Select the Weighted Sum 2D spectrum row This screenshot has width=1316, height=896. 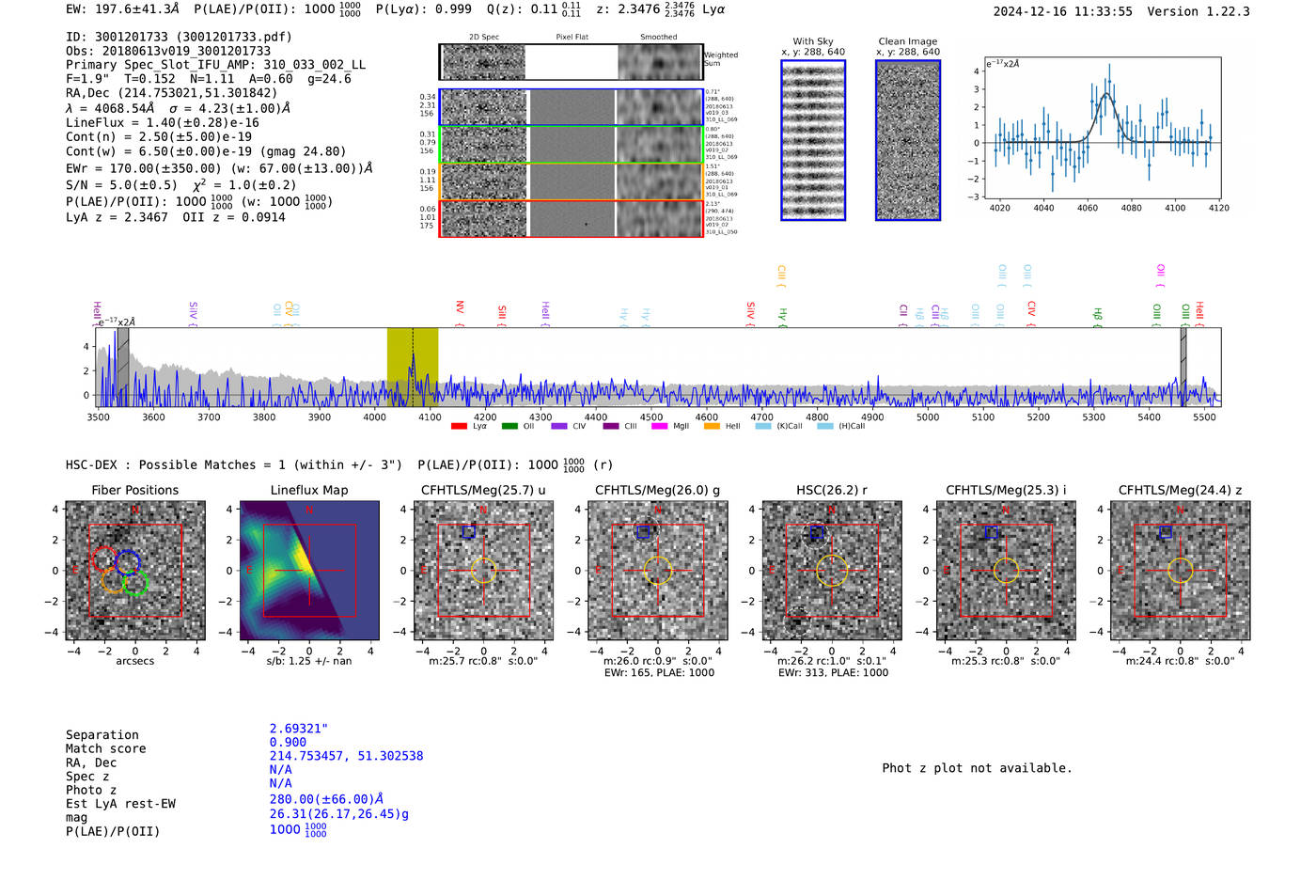pos(572,62)
